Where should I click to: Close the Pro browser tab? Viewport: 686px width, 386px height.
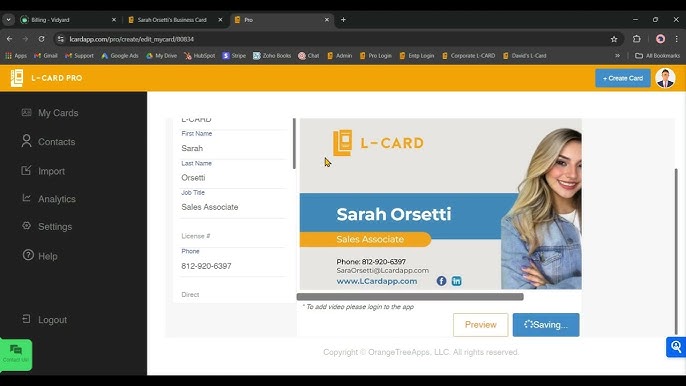(x=326, y=20)
